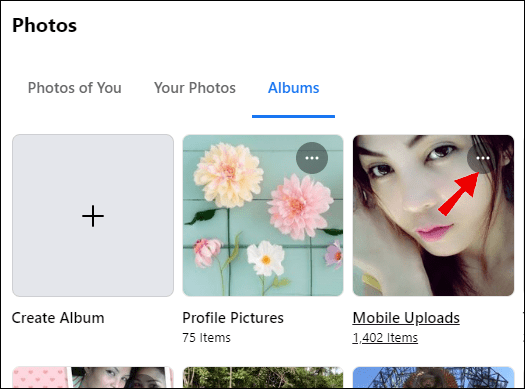The height and width of the screenshot is (389, 525).
Task: Open the blue sky tower album thumbnail
Action: pos(433,377)
